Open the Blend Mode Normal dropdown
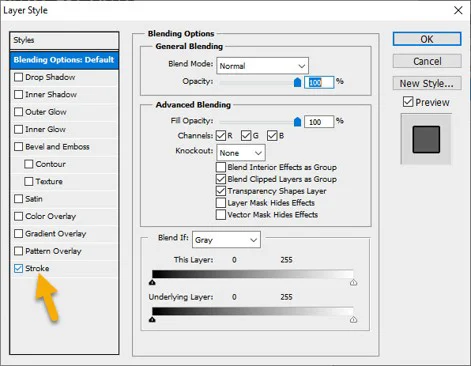The height and width of the screenshot is (366, 471). coord(263,66)
